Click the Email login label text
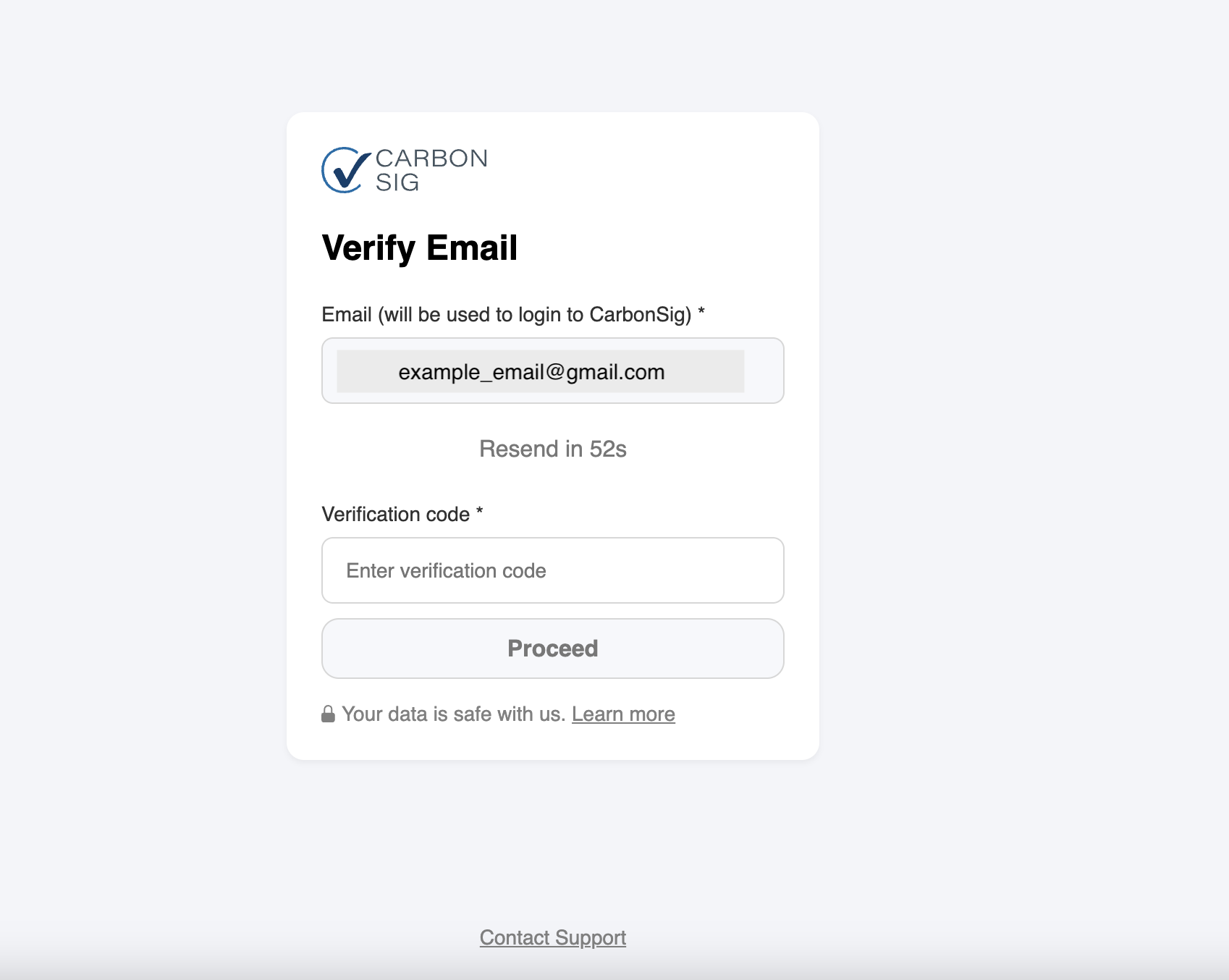This screenshot has height=980, width=1229. [x=507, y=315]
